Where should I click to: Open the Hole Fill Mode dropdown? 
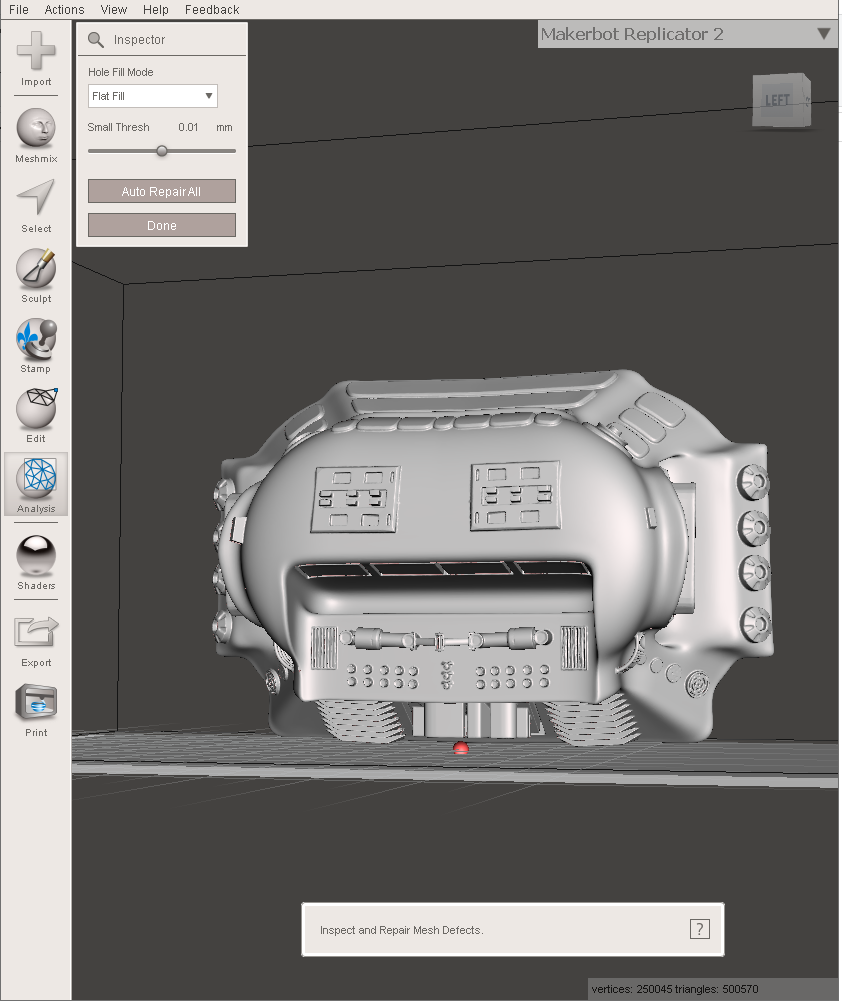(x=153, y=96)
